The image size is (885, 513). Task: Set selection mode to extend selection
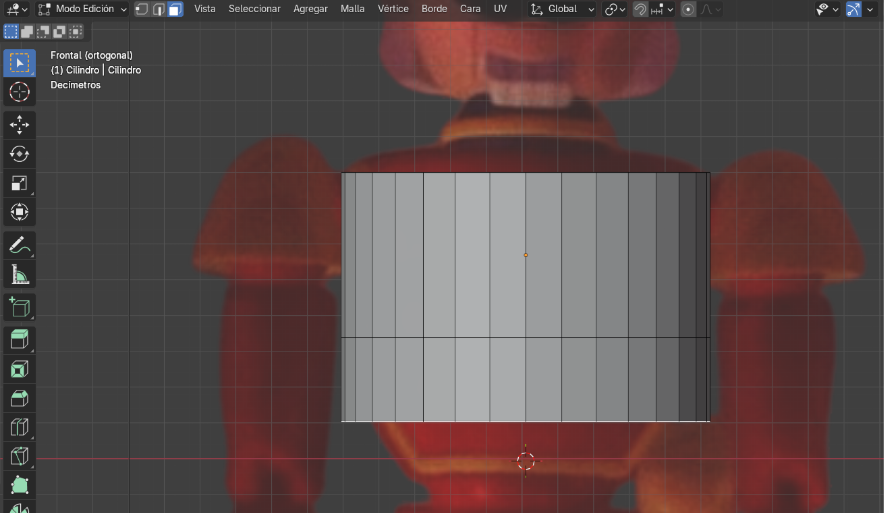[27, 32]
